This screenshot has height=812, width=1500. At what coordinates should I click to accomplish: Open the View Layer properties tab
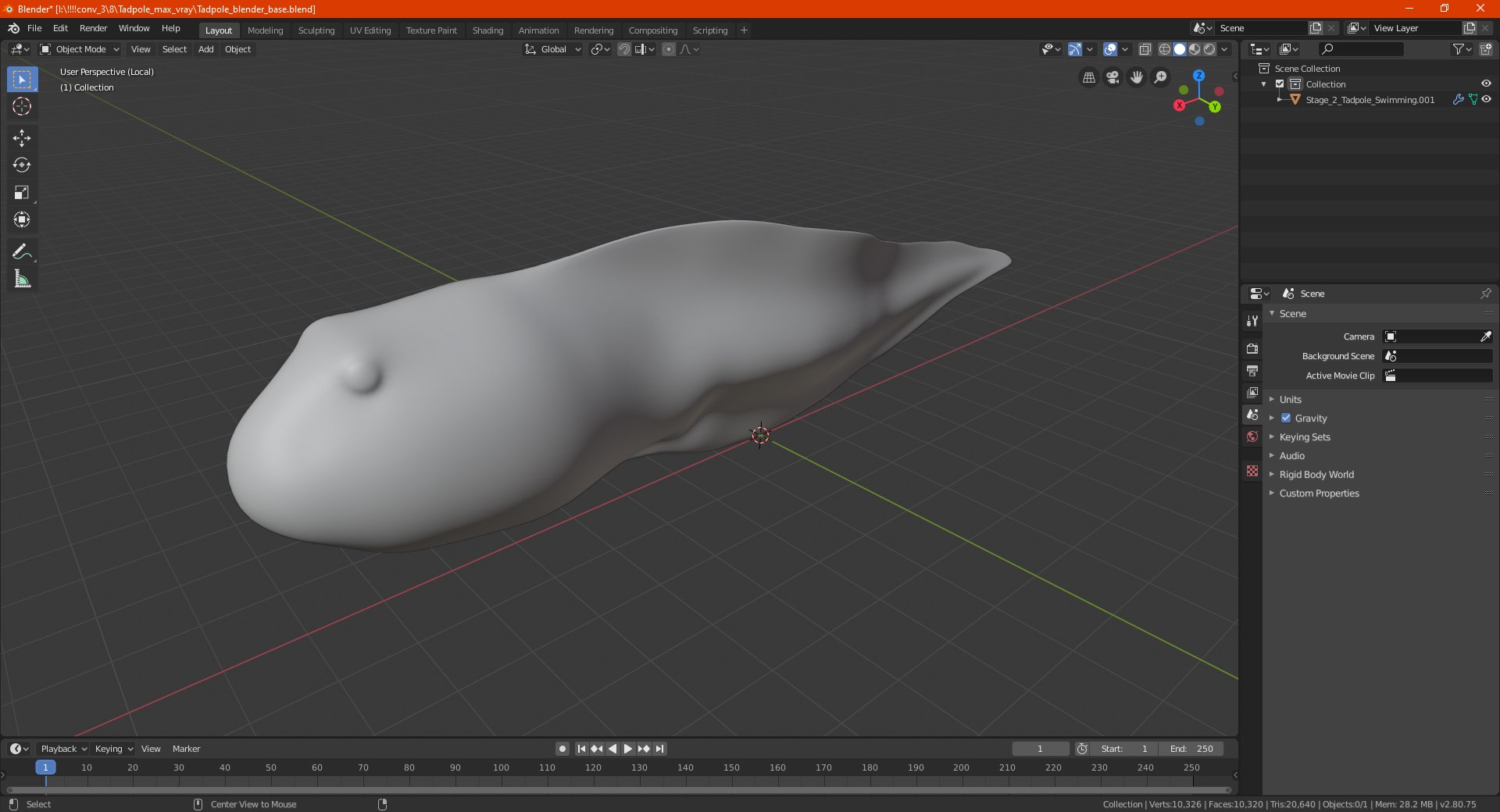(1252, 392)
